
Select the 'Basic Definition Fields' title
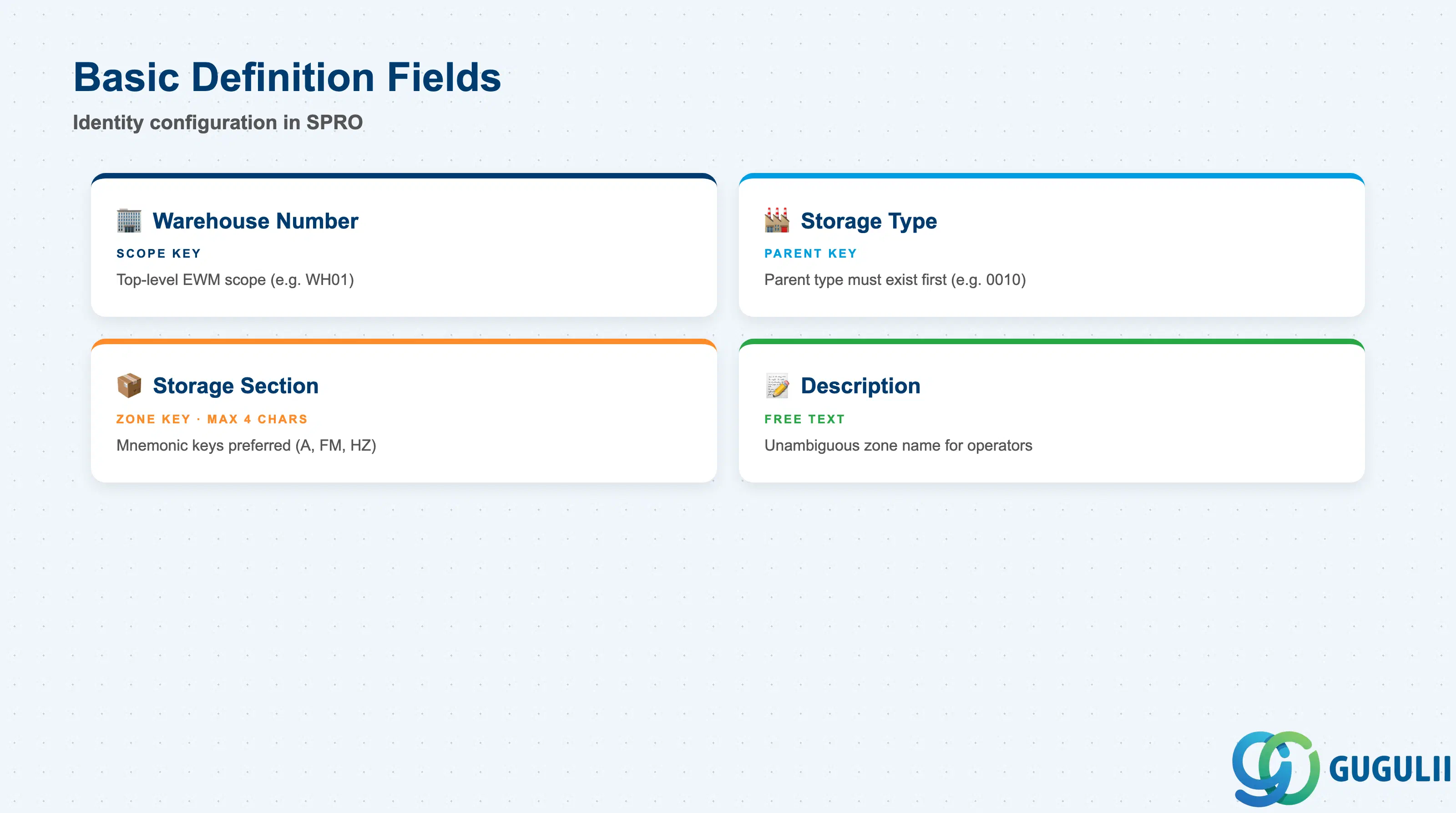(x=287, y=77)
